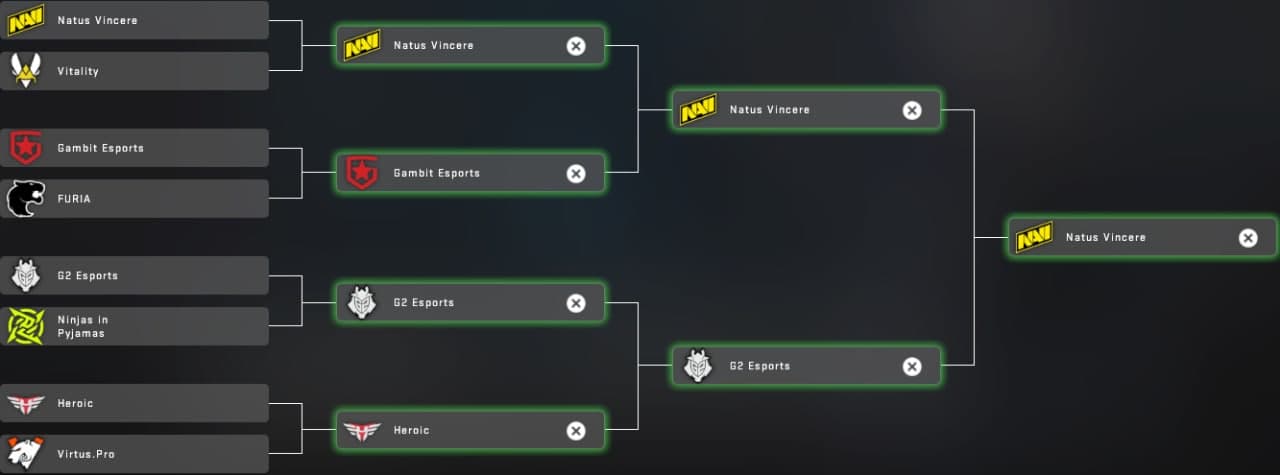Click the FURIA panther logo
1280x475 pixels.
point(25,199)
